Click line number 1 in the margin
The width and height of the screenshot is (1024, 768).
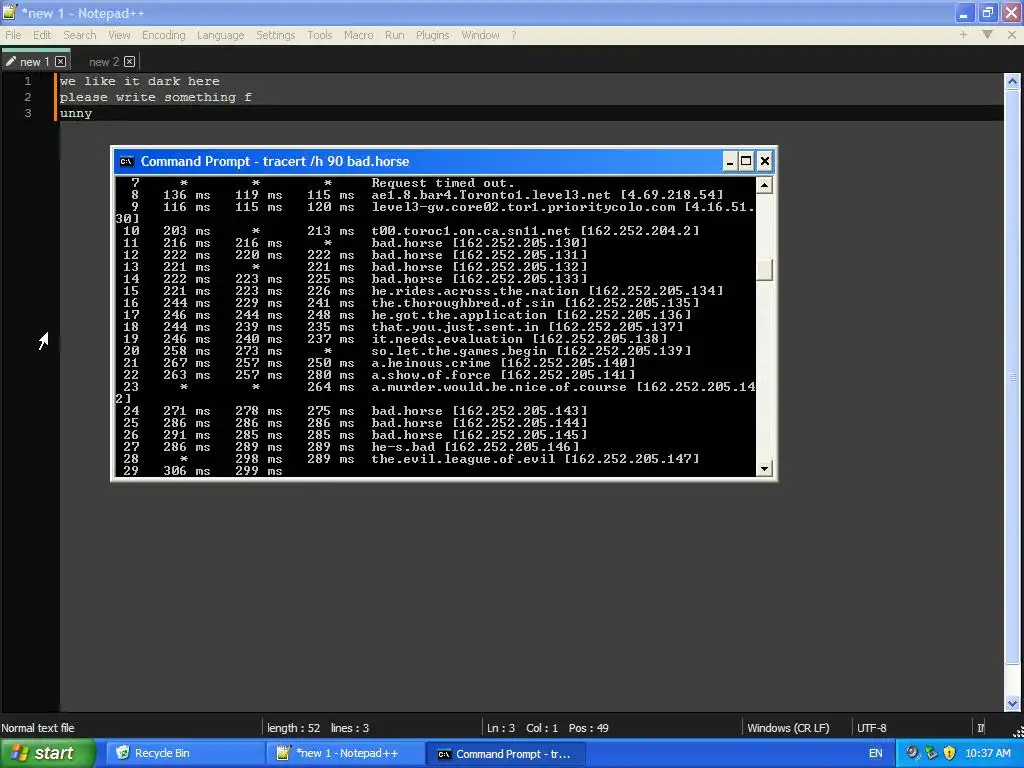(27, 81)
